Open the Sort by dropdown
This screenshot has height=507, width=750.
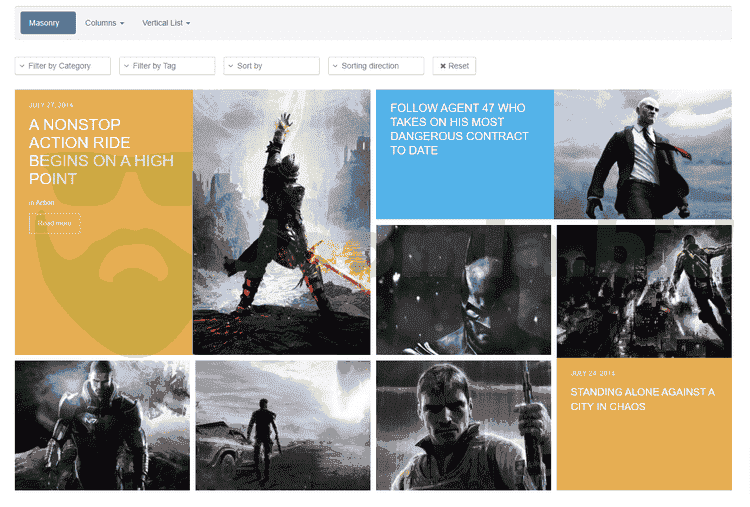pyautogui.click(x=271, y=66)
